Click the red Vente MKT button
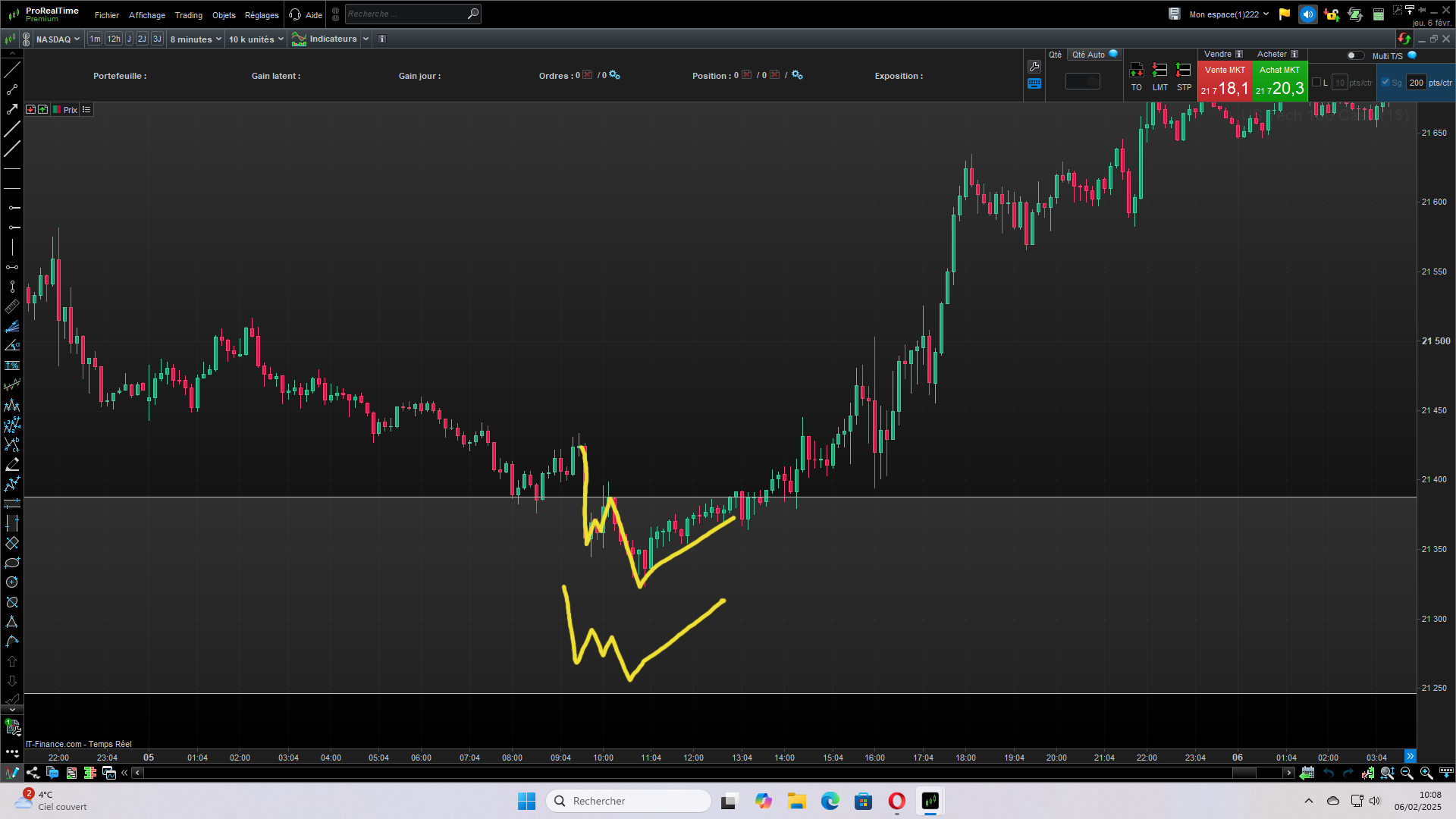The image size is (1456, 819). pyautogui.click(x=1225, y=82)
